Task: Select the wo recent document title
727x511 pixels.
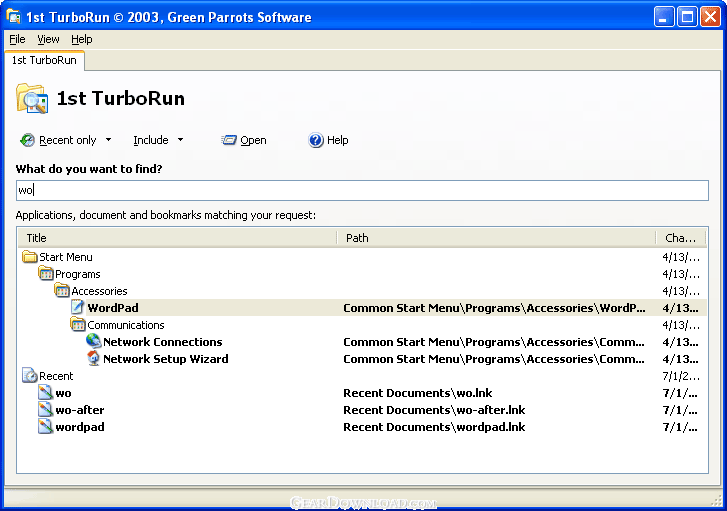Action: [x=64, y=393]
